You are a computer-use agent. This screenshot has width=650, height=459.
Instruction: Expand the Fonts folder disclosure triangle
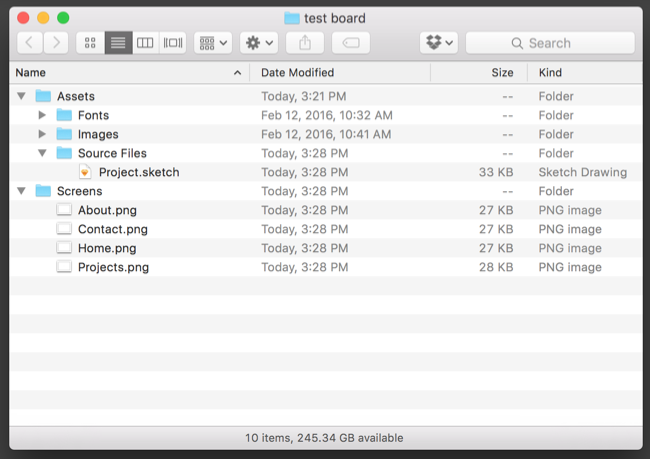42,115
